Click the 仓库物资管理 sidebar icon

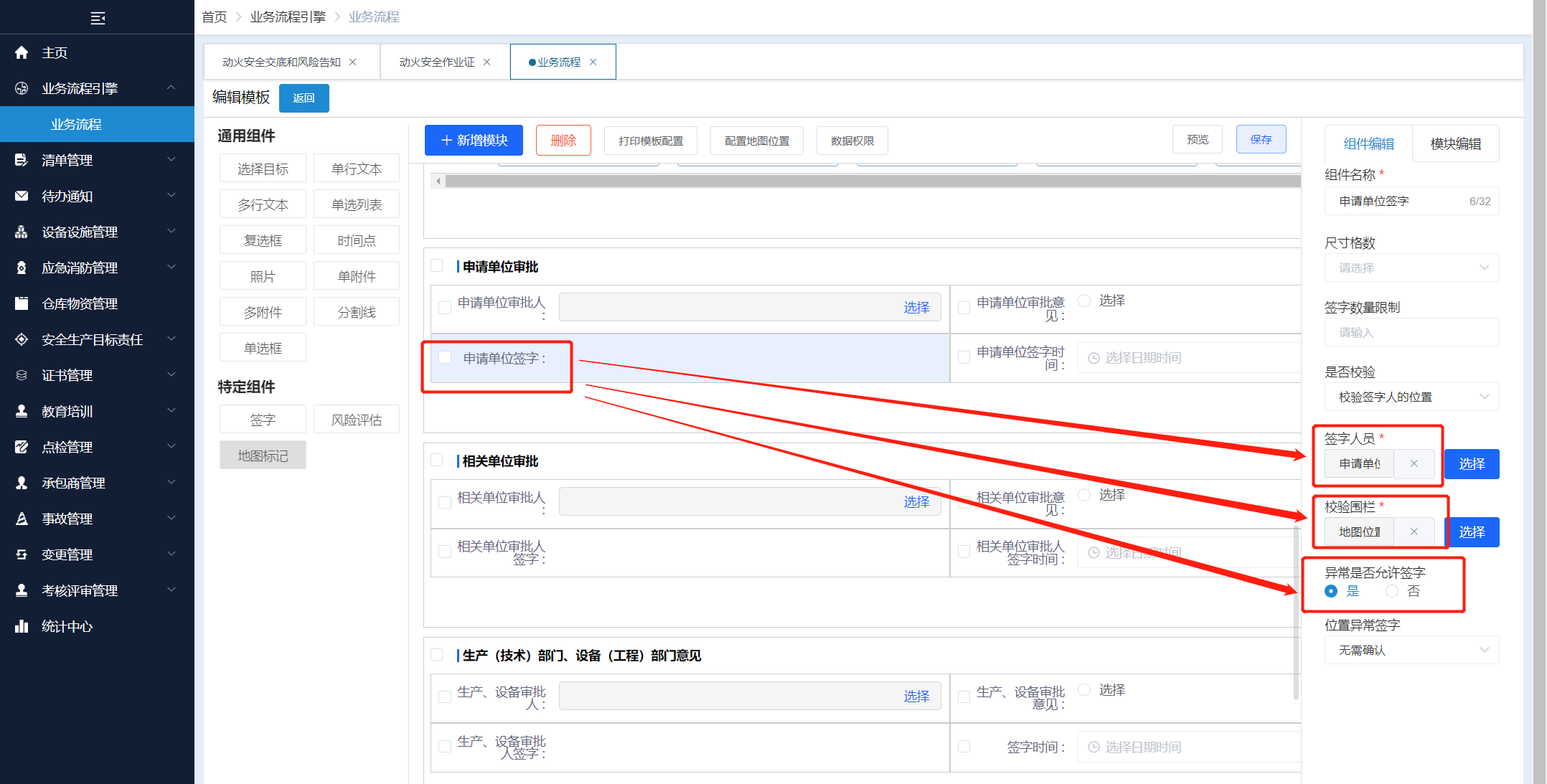tap(22, 303)
